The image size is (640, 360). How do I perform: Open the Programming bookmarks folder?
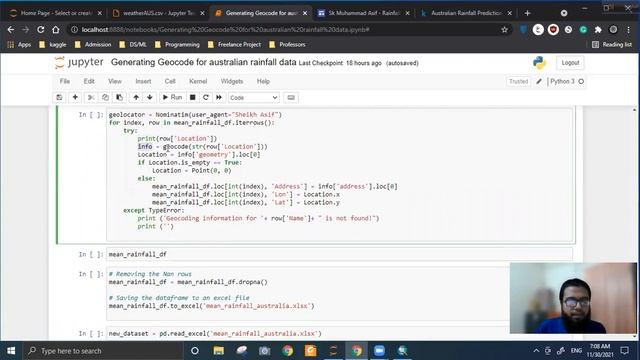(x=177, y=44)
